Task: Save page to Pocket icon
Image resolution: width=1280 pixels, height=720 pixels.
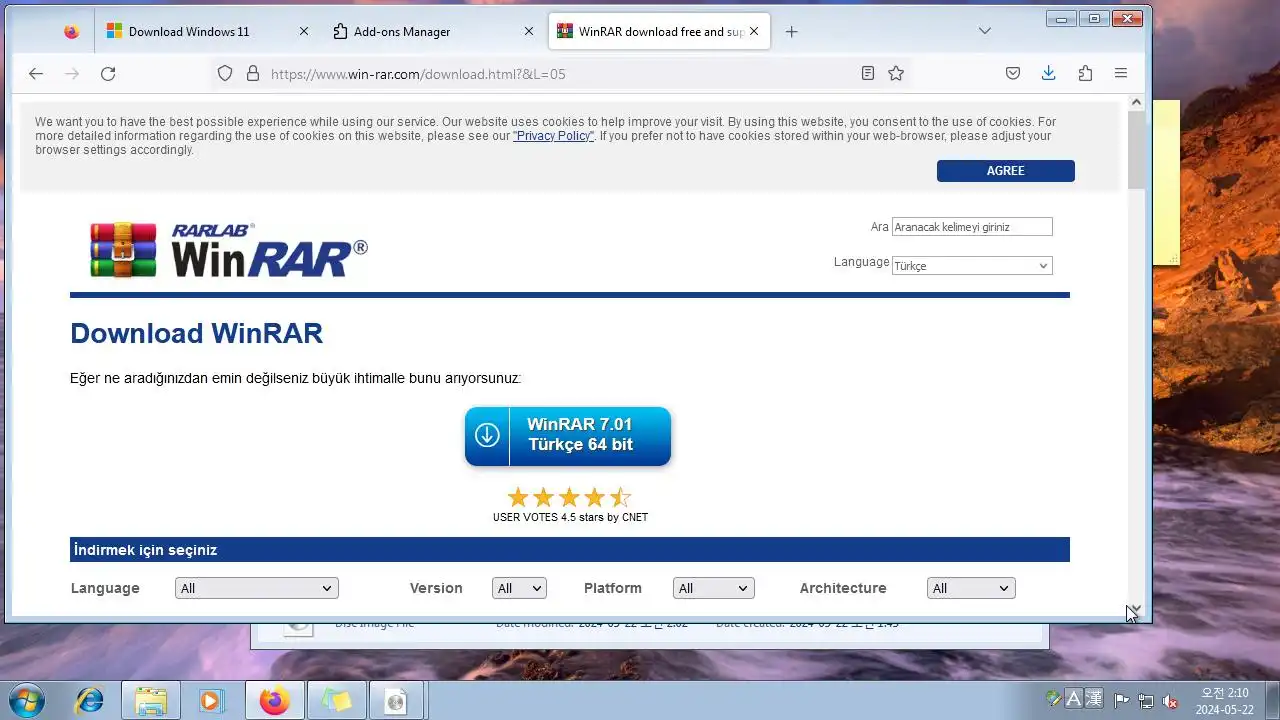Action: (1013, 74)
